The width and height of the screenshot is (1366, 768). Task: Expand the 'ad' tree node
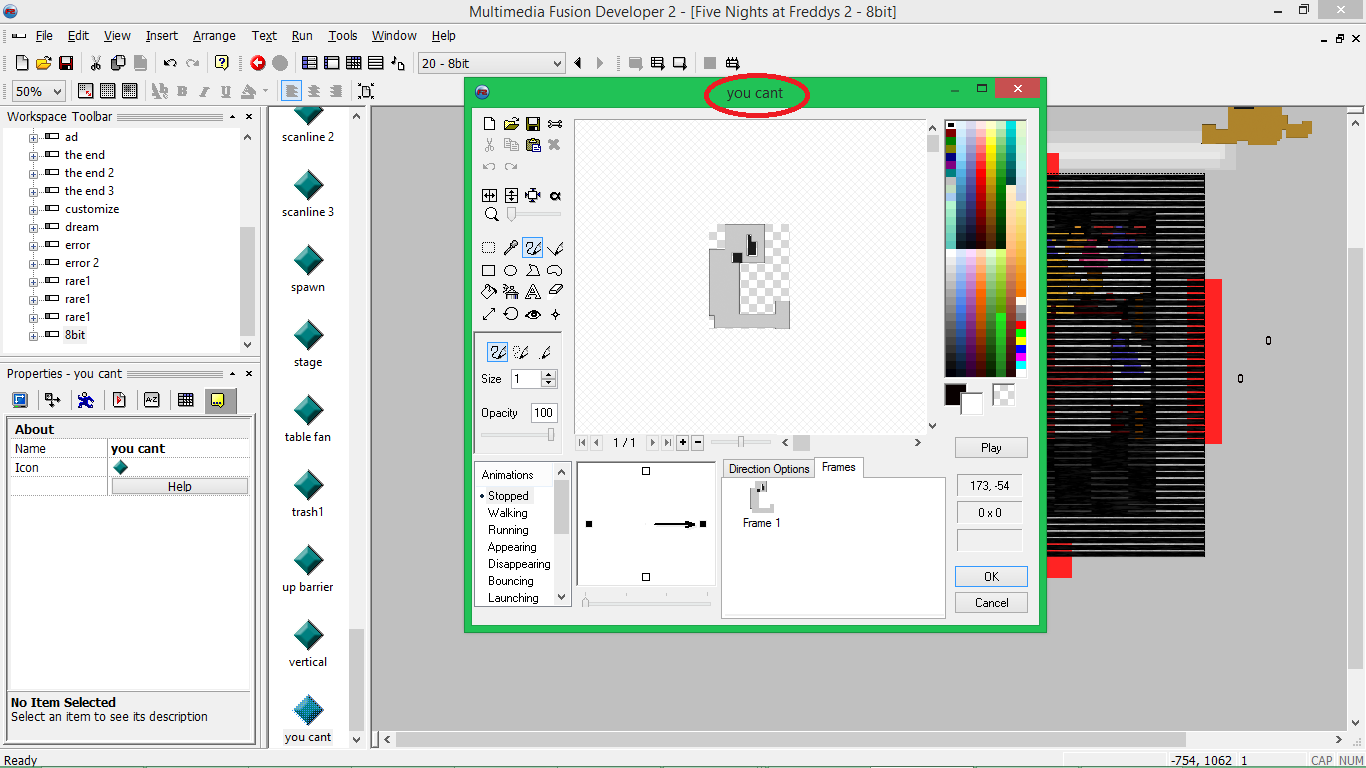point(33,138)
